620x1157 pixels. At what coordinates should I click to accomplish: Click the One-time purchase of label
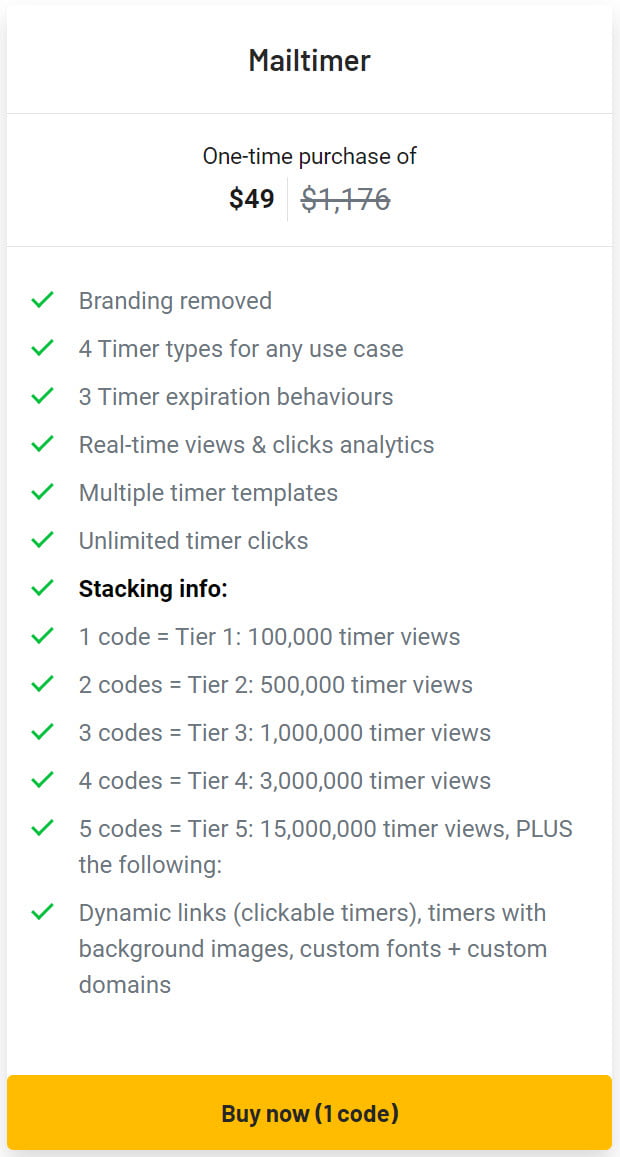pos(310,156)
